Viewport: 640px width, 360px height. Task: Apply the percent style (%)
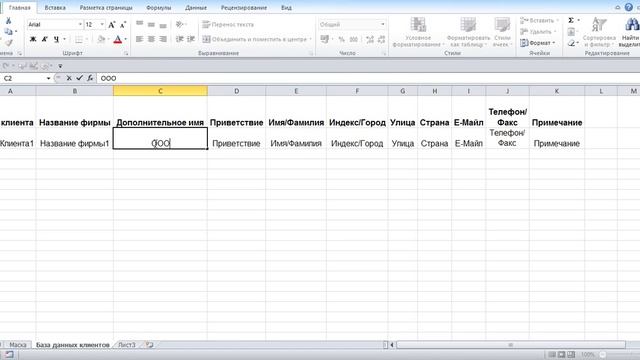point(342,39)
